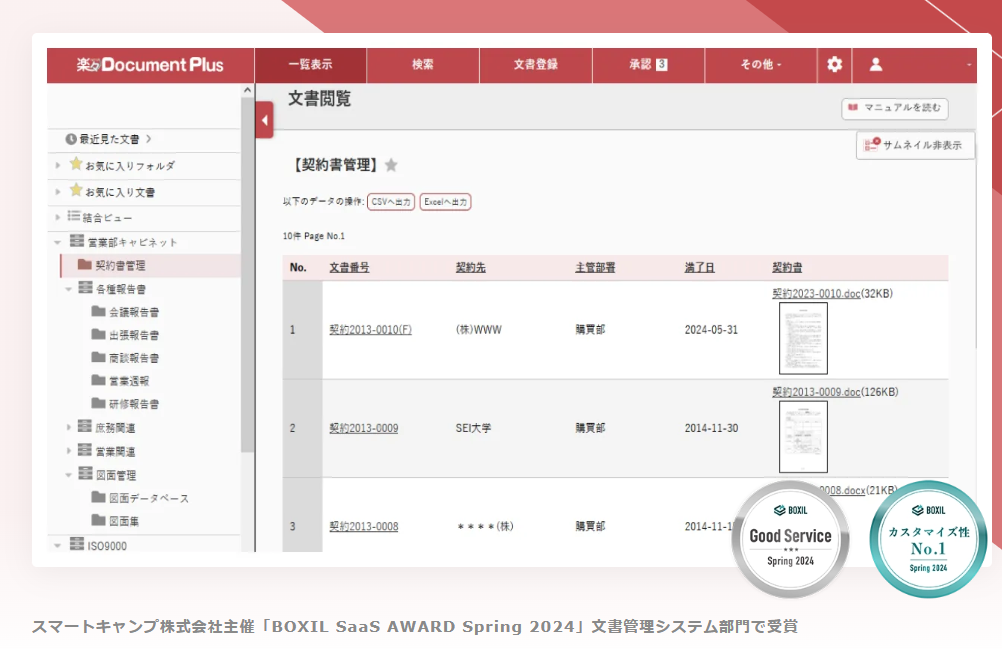Go to the 文書登録 tab

click(536, 65)
